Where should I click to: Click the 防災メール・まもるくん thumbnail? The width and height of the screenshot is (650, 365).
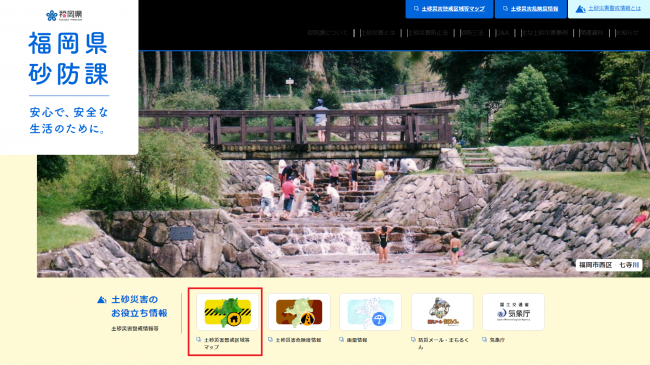pyautogui.click(x=442, y=312)
